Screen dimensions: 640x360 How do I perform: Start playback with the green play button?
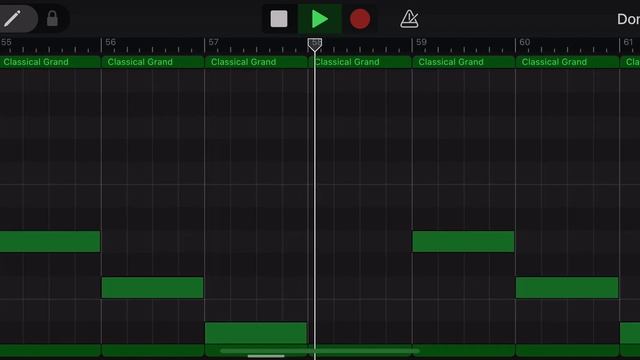click(319, 19)
